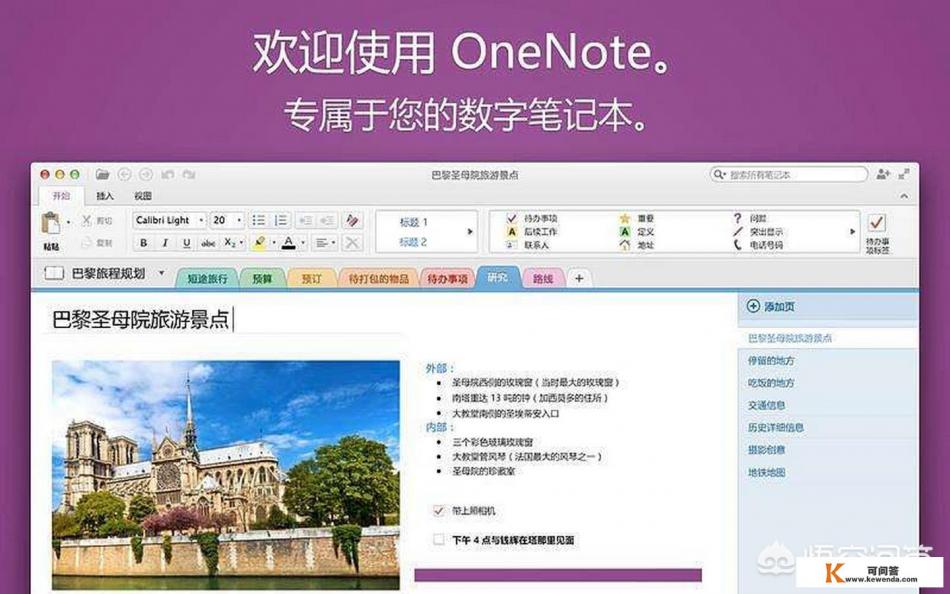Apply the 标题 1 heading style
The image size is (950, 594).
(x=414, y=222)
